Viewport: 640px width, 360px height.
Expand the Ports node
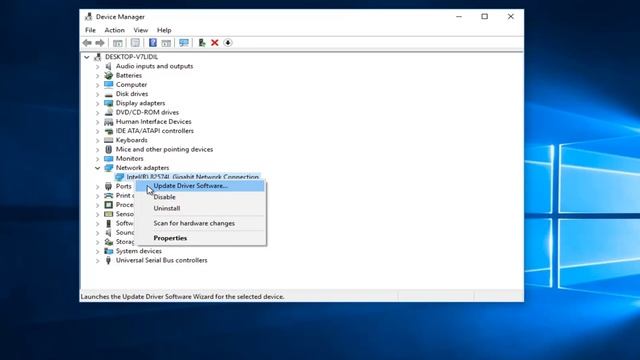click(97, 187)
